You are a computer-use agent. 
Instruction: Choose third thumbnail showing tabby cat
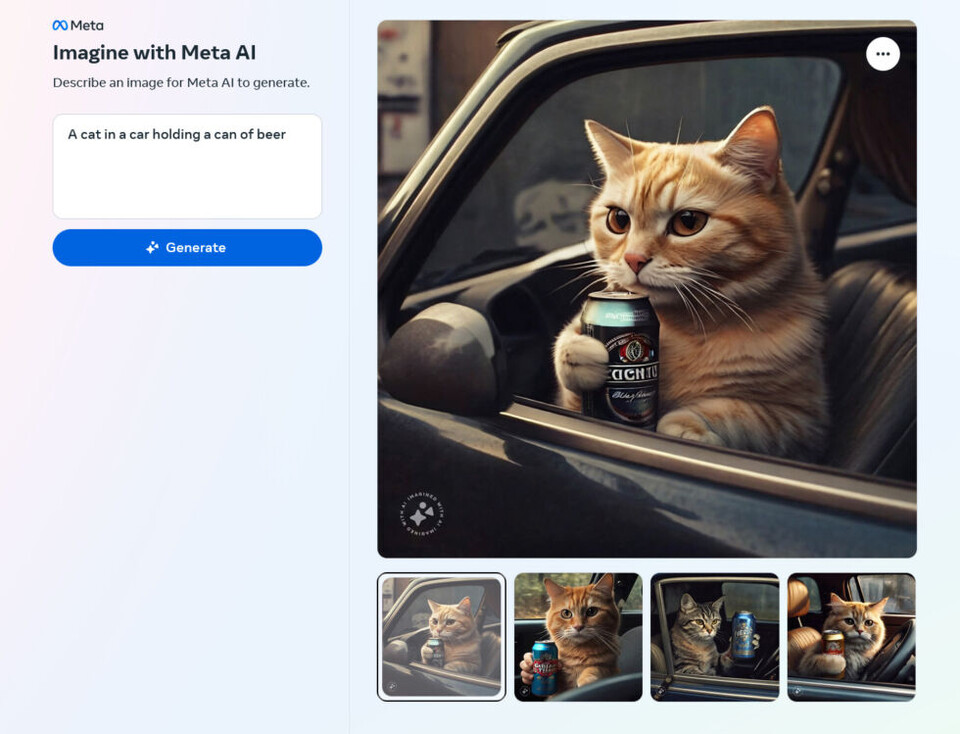(714, 636)
